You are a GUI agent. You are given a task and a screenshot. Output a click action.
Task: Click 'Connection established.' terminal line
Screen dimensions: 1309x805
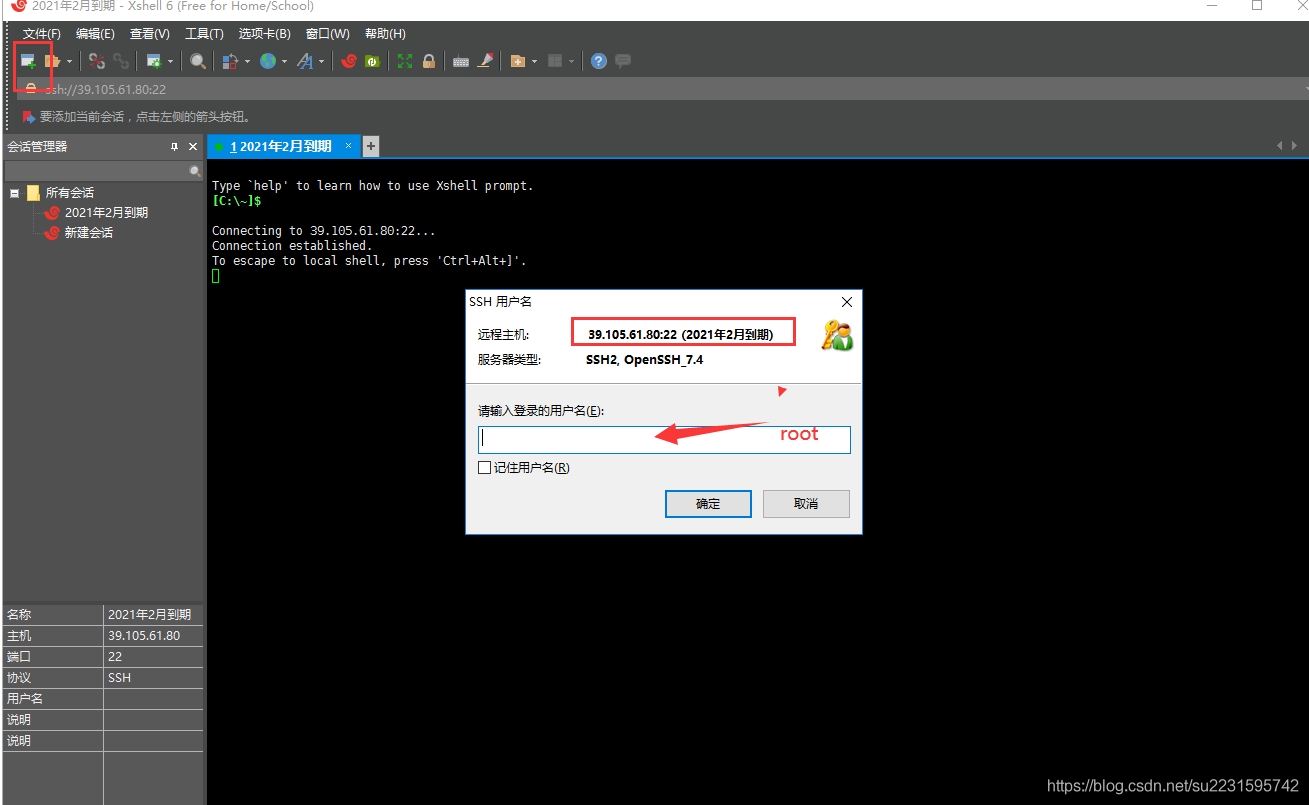[x=292, y=246]
